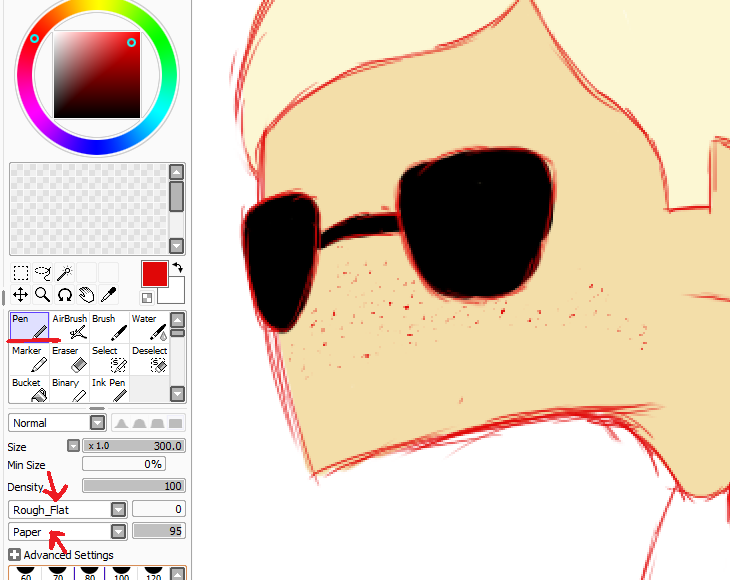Select the Pen brush tool
The image size is (730, 580).
pyautogui.click(x=29, y=326)
